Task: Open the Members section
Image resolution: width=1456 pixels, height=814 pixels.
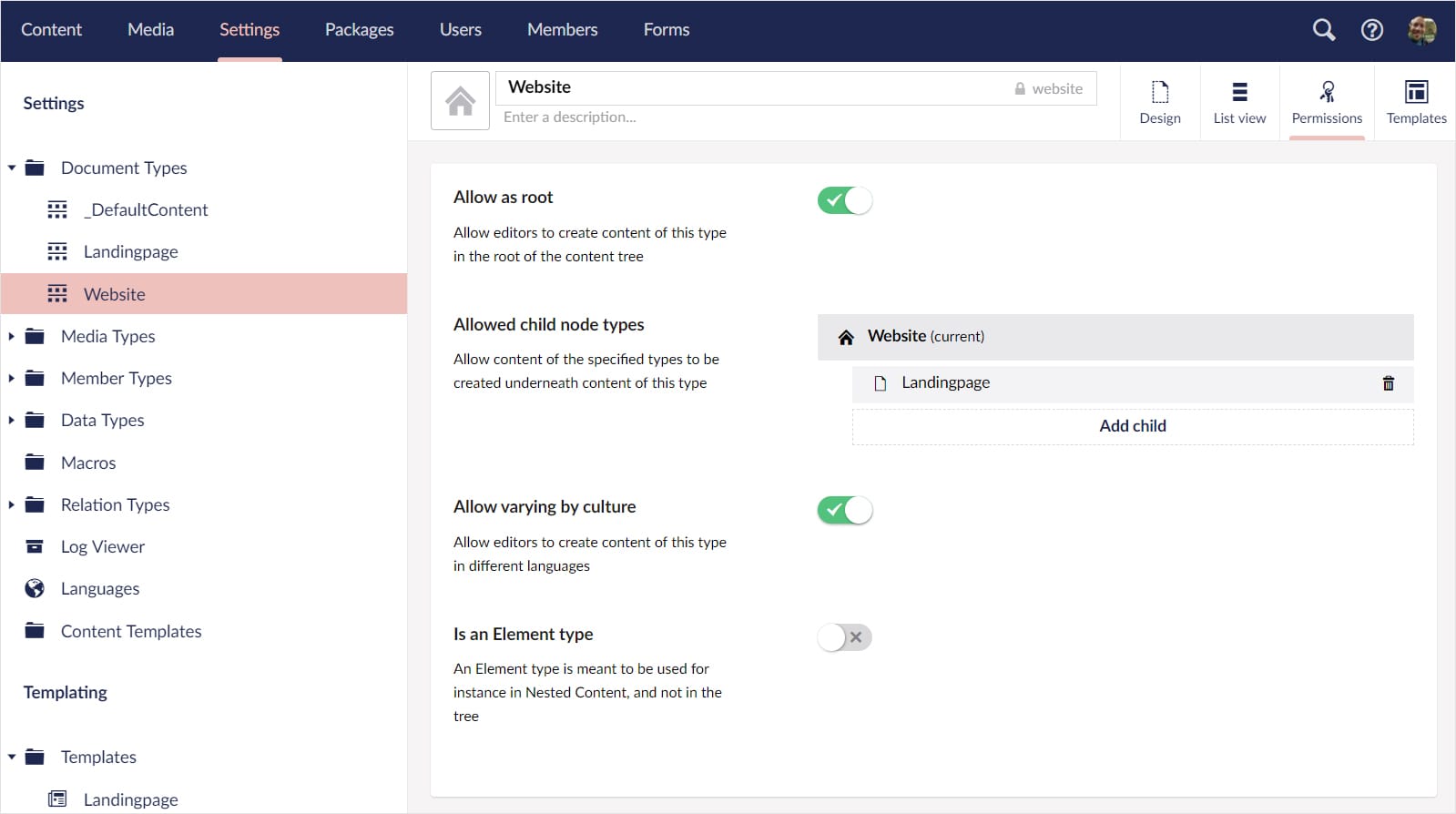Action: [x=563, y=30]
